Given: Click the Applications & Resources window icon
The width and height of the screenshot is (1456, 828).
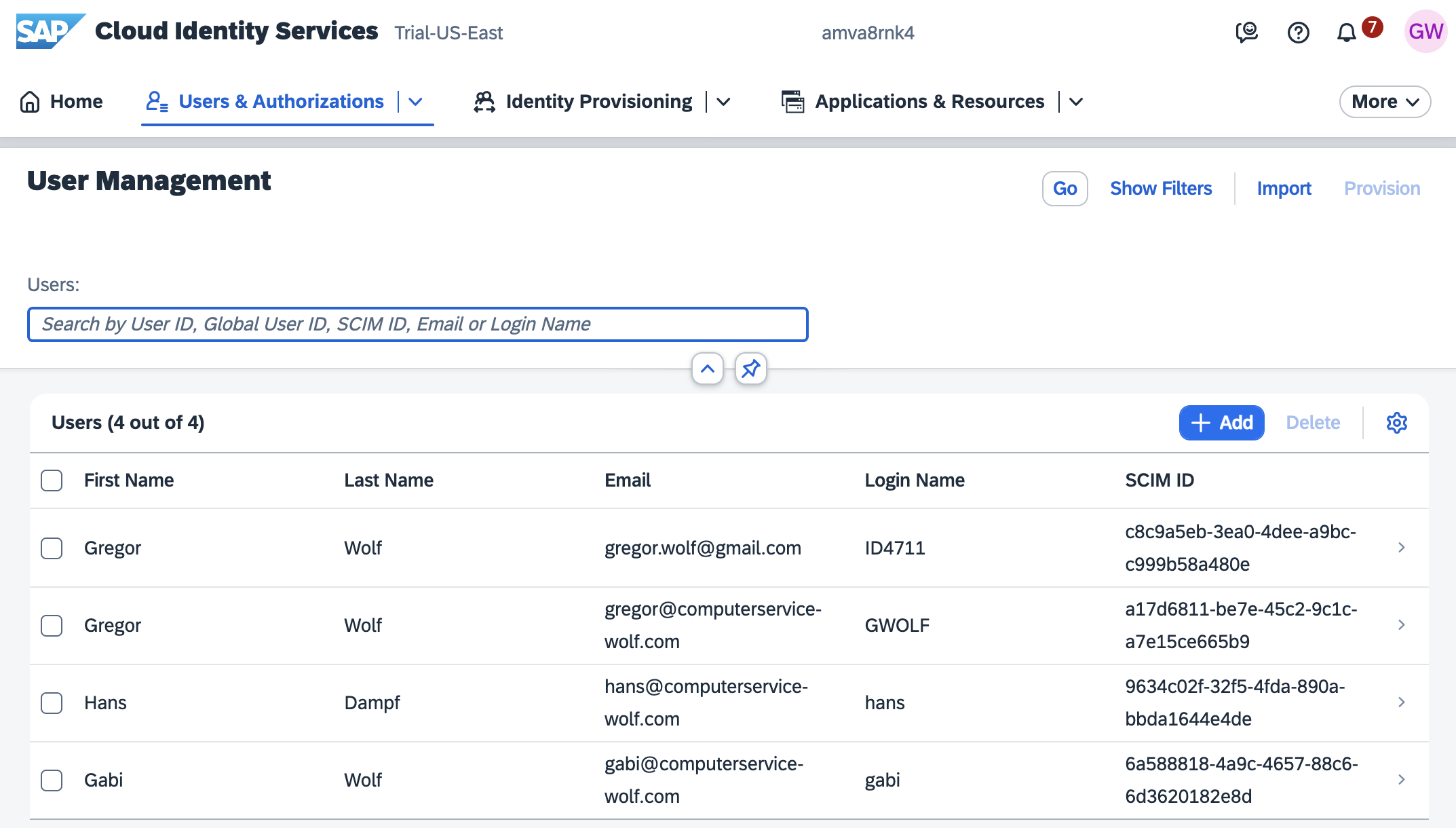Looking at the screenshot, I should pos(792,101).
